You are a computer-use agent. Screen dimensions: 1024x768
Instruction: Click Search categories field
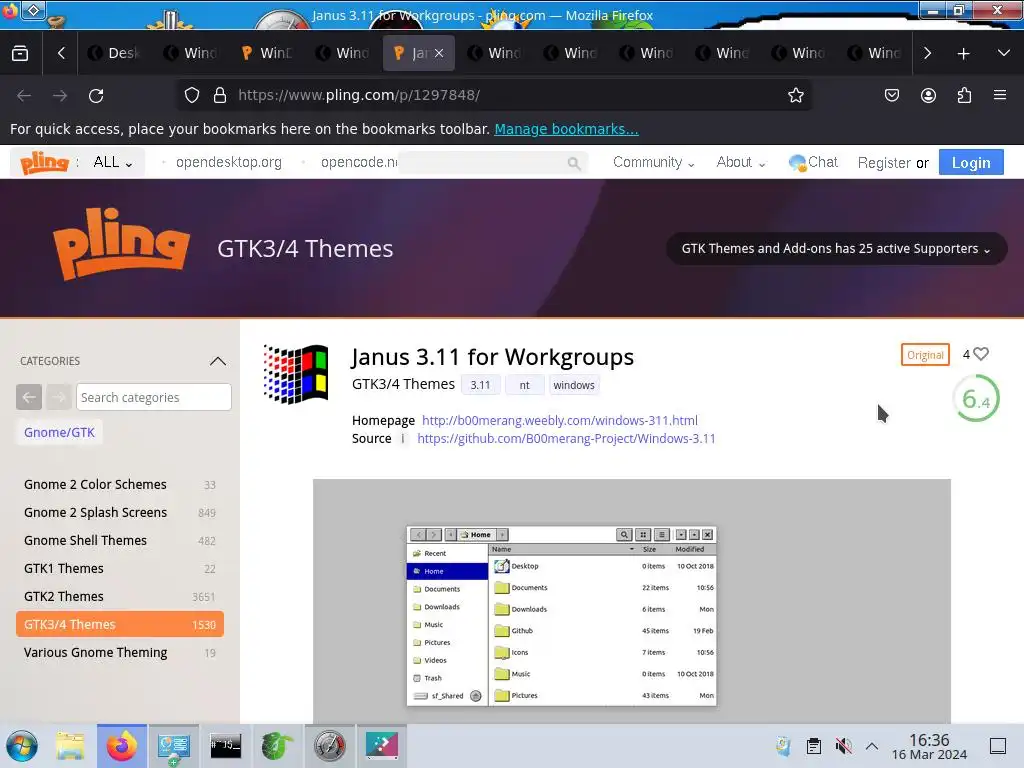153,397
